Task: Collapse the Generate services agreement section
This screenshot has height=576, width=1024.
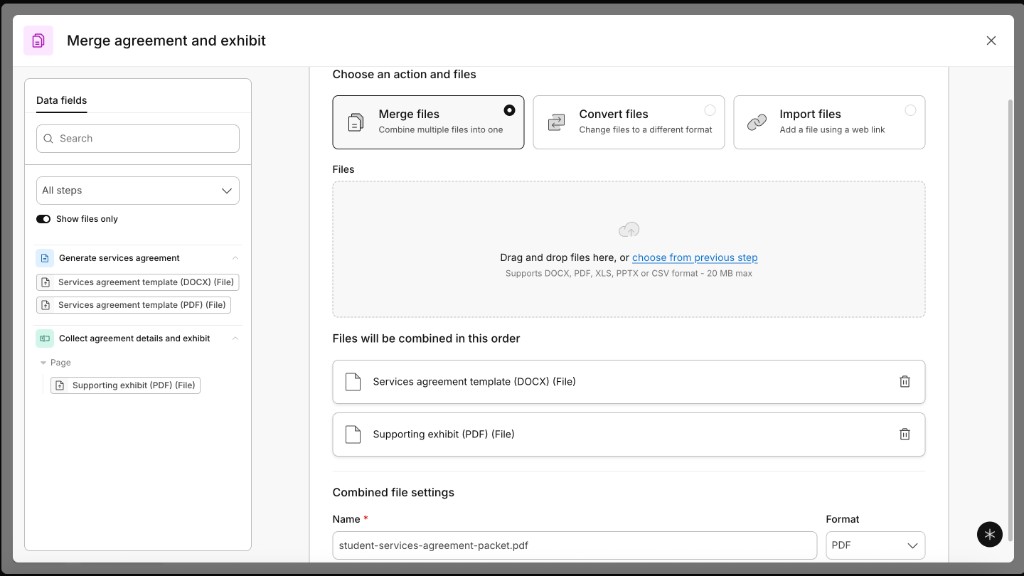Action: [x=235, y=258]
